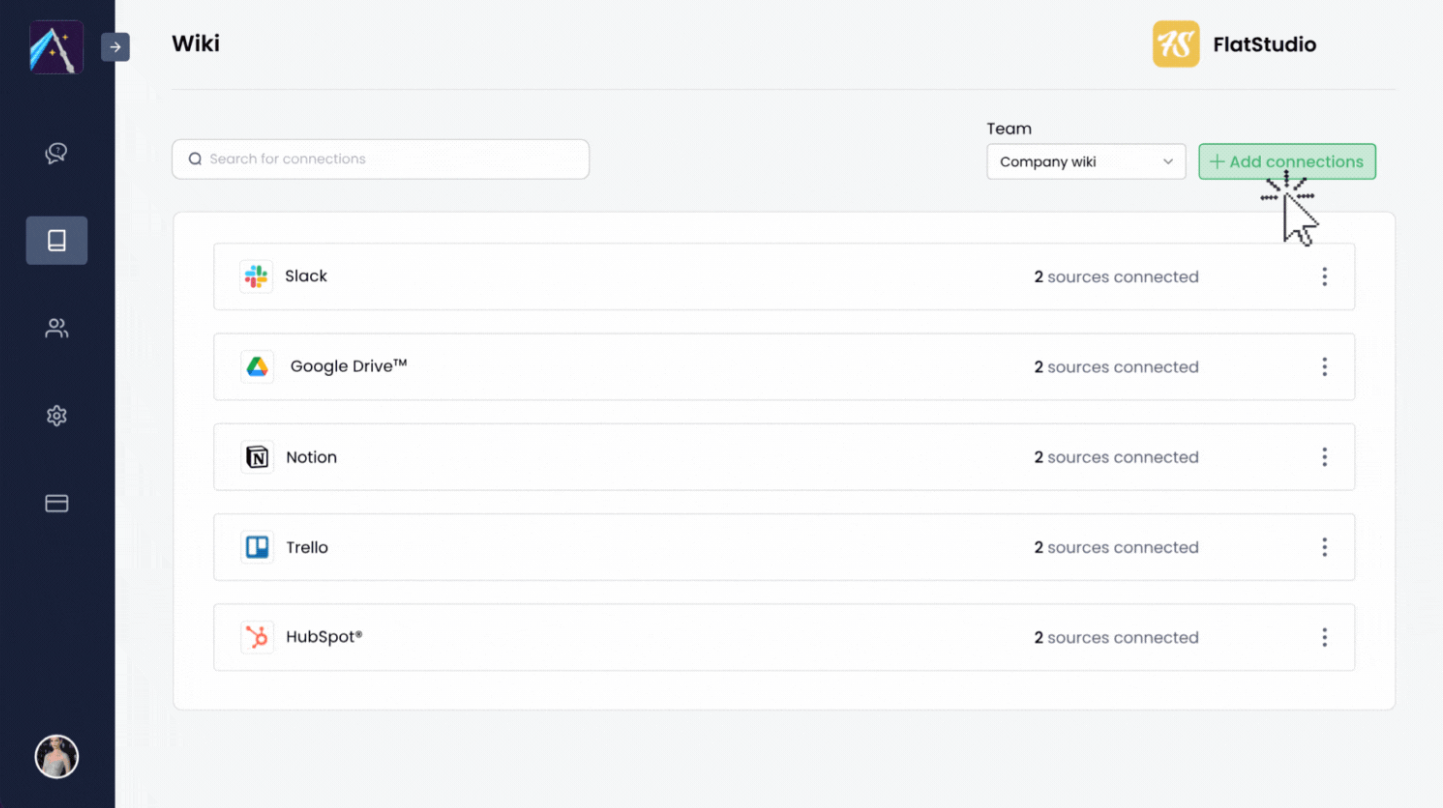Open the three-dot menu for Notion
Screen dimensions: 1443x808
point(1324,457)
